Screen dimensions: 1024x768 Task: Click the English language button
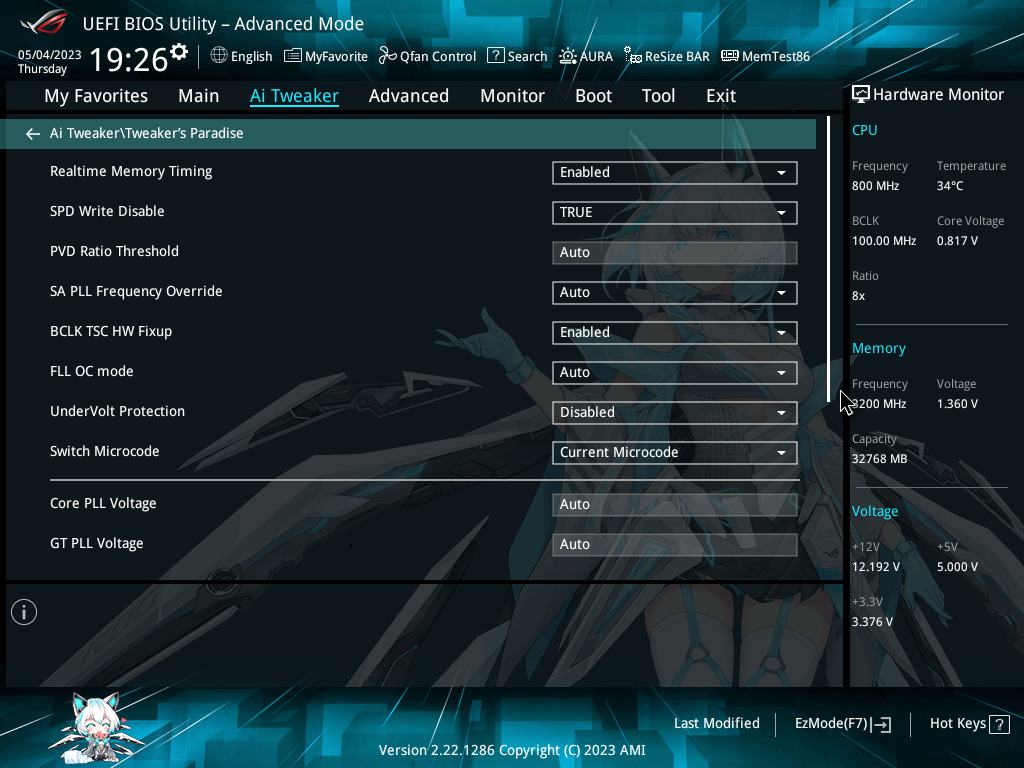coord(241,56)
